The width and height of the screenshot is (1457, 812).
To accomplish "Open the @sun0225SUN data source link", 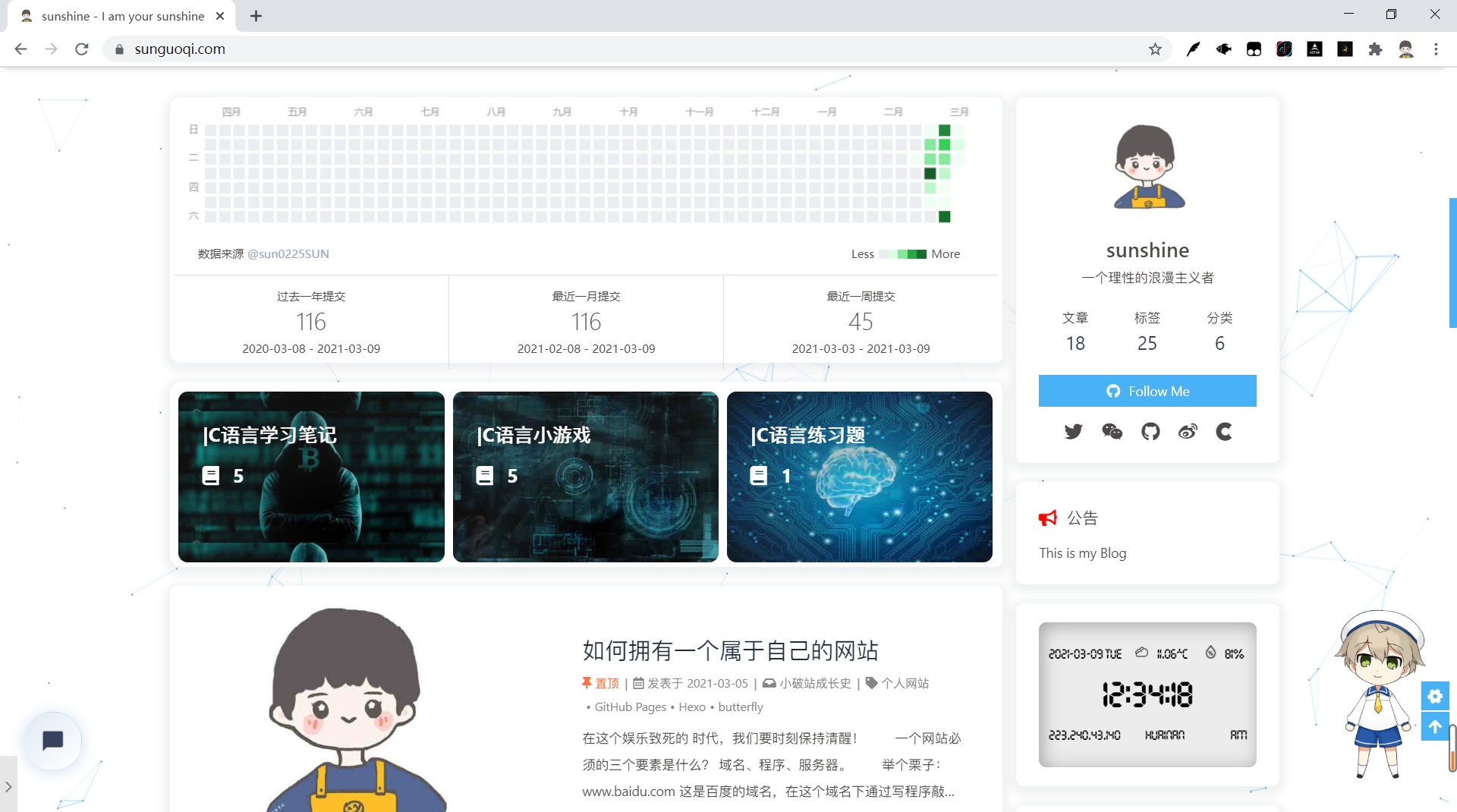I will pyautogui.click(x=288, y=253).
